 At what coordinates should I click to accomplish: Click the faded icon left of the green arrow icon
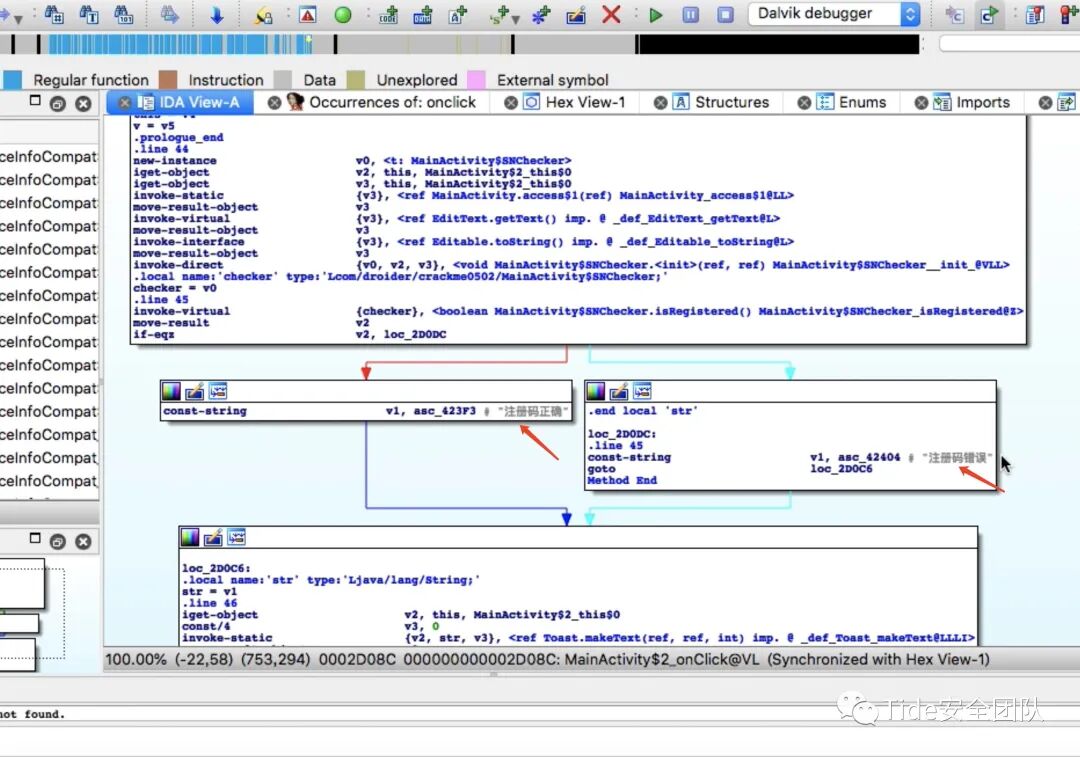point(954,14)
